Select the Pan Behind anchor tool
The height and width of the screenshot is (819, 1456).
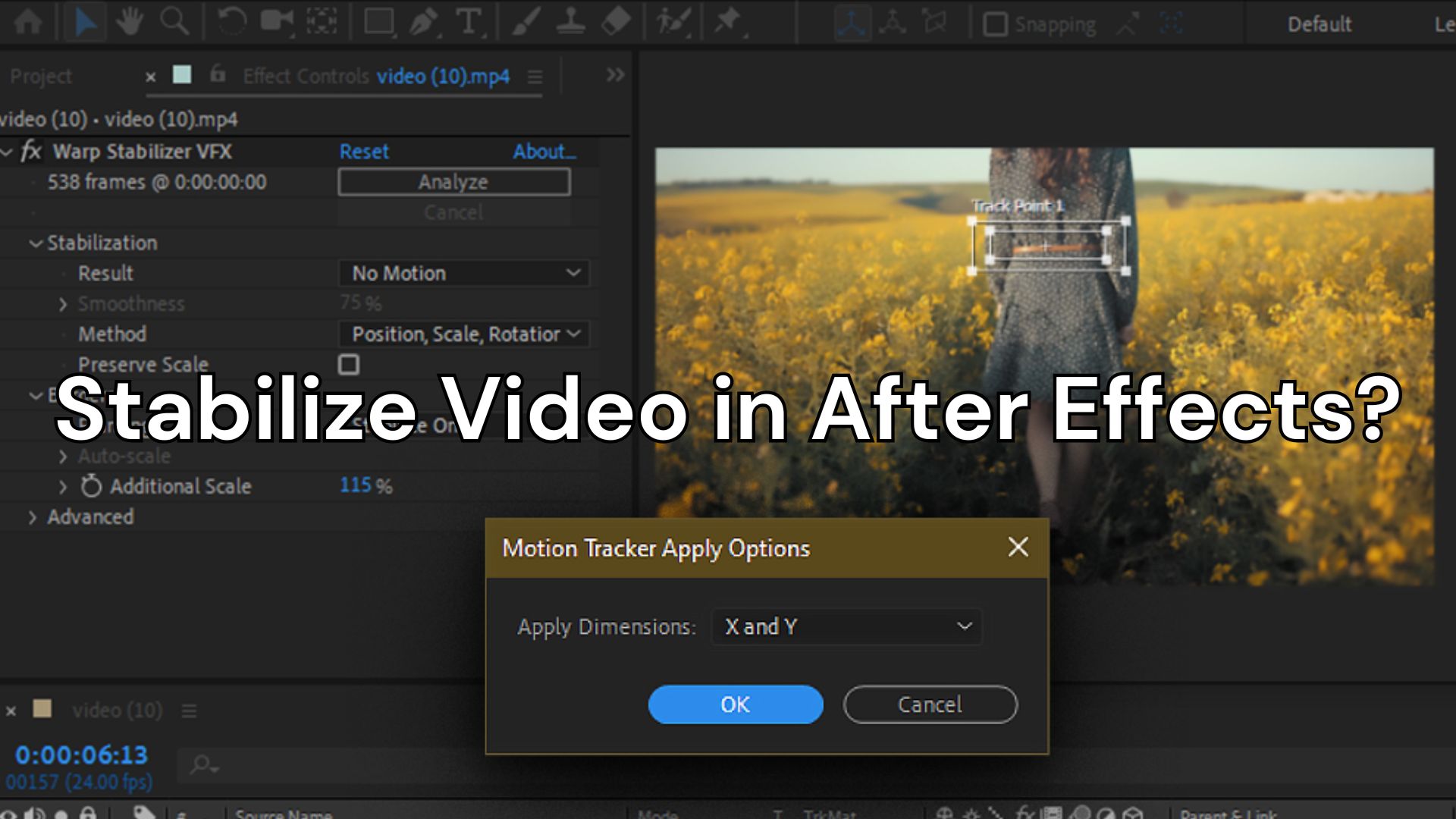point(322,22)
